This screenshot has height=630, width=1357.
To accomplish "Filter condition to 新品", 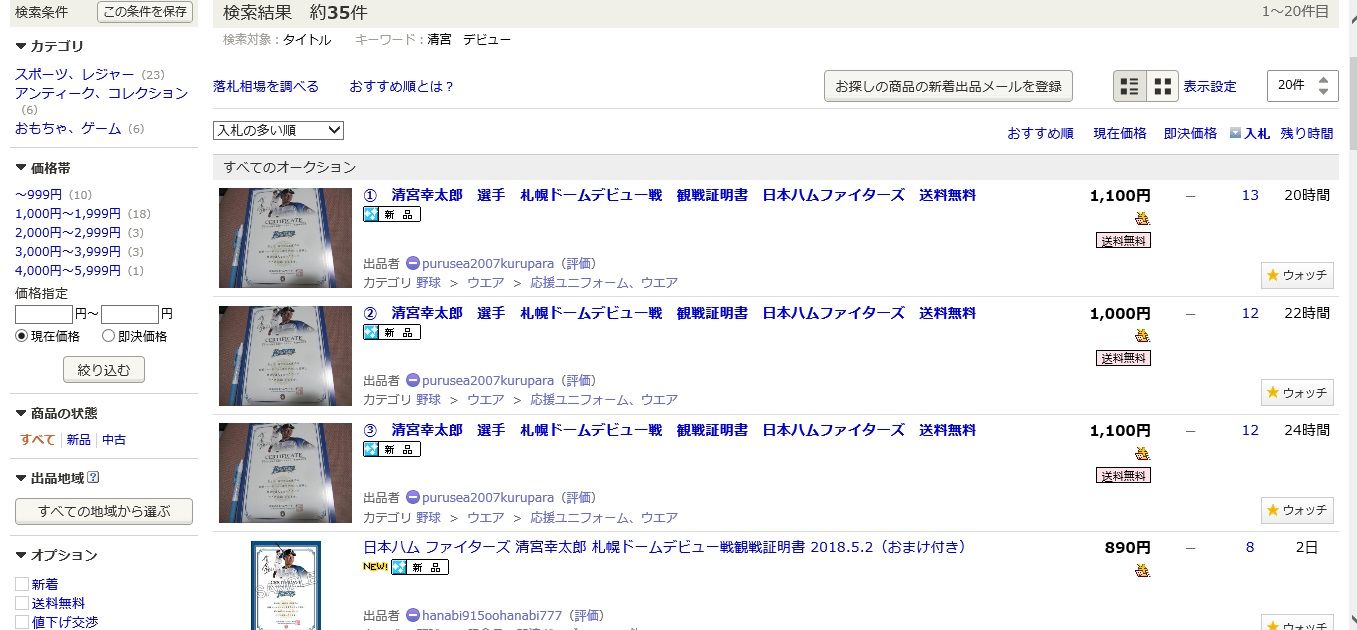I will pyautogui.click(x=78, y=440).
